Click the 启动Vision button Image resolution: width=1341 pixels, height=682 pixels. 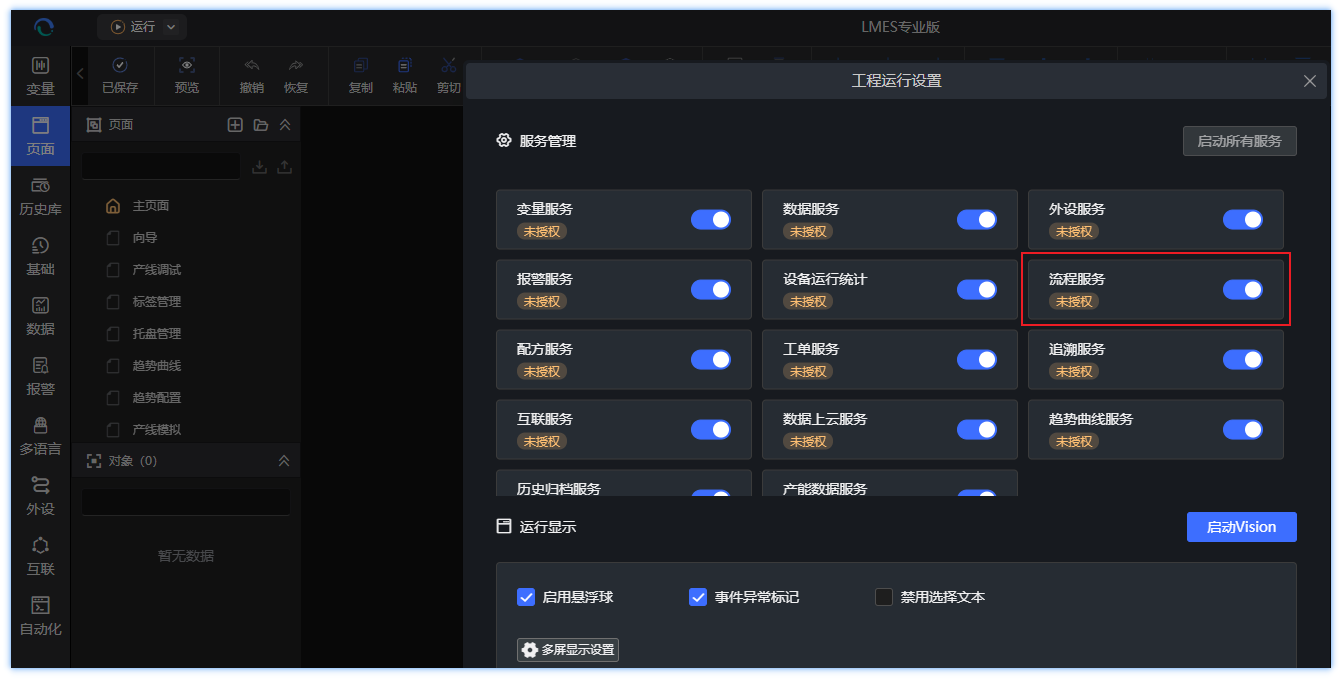1241,527
